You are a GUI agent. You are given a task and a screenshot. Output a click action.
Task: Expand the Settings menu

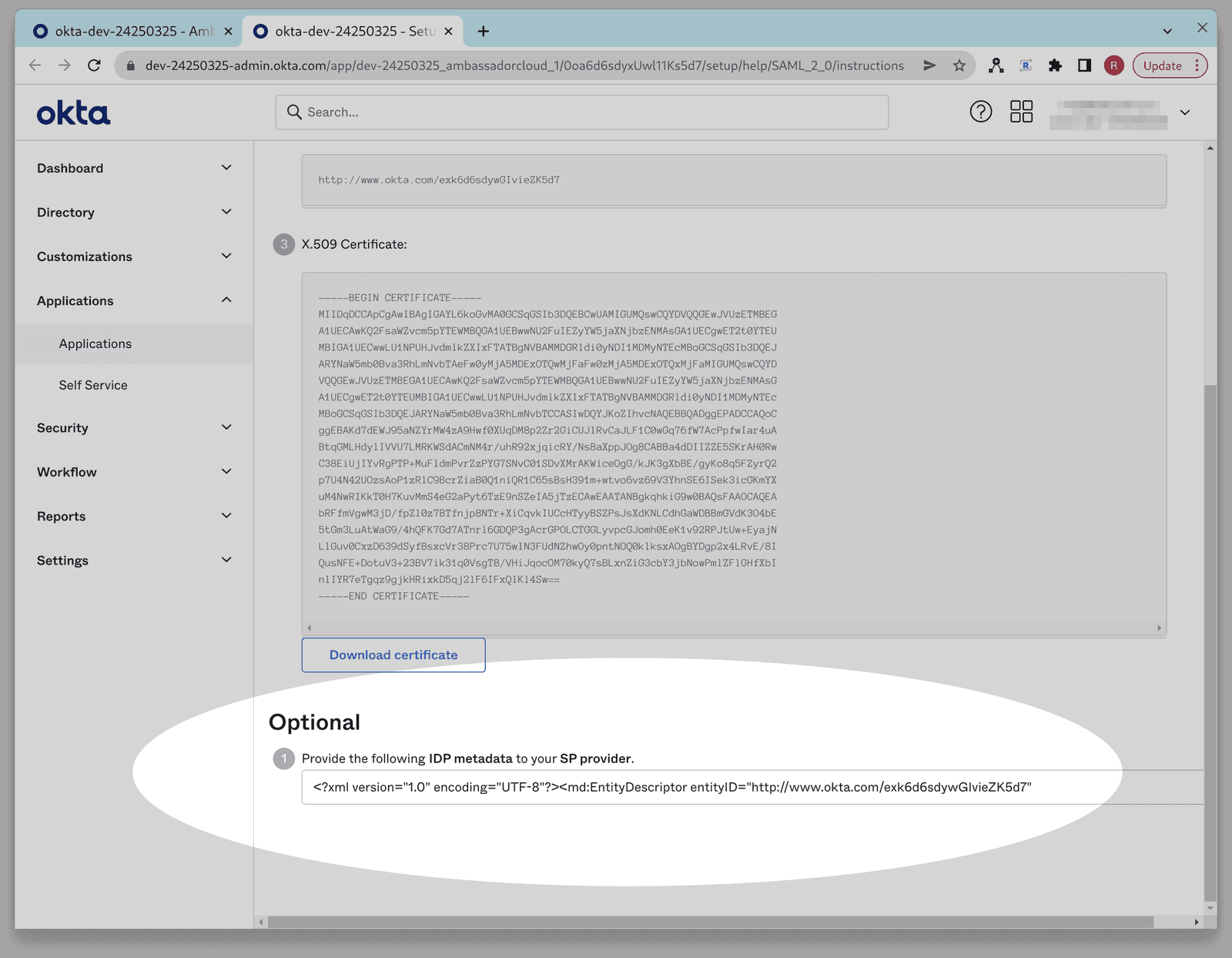pyautogui.click(x=134, y=561)
